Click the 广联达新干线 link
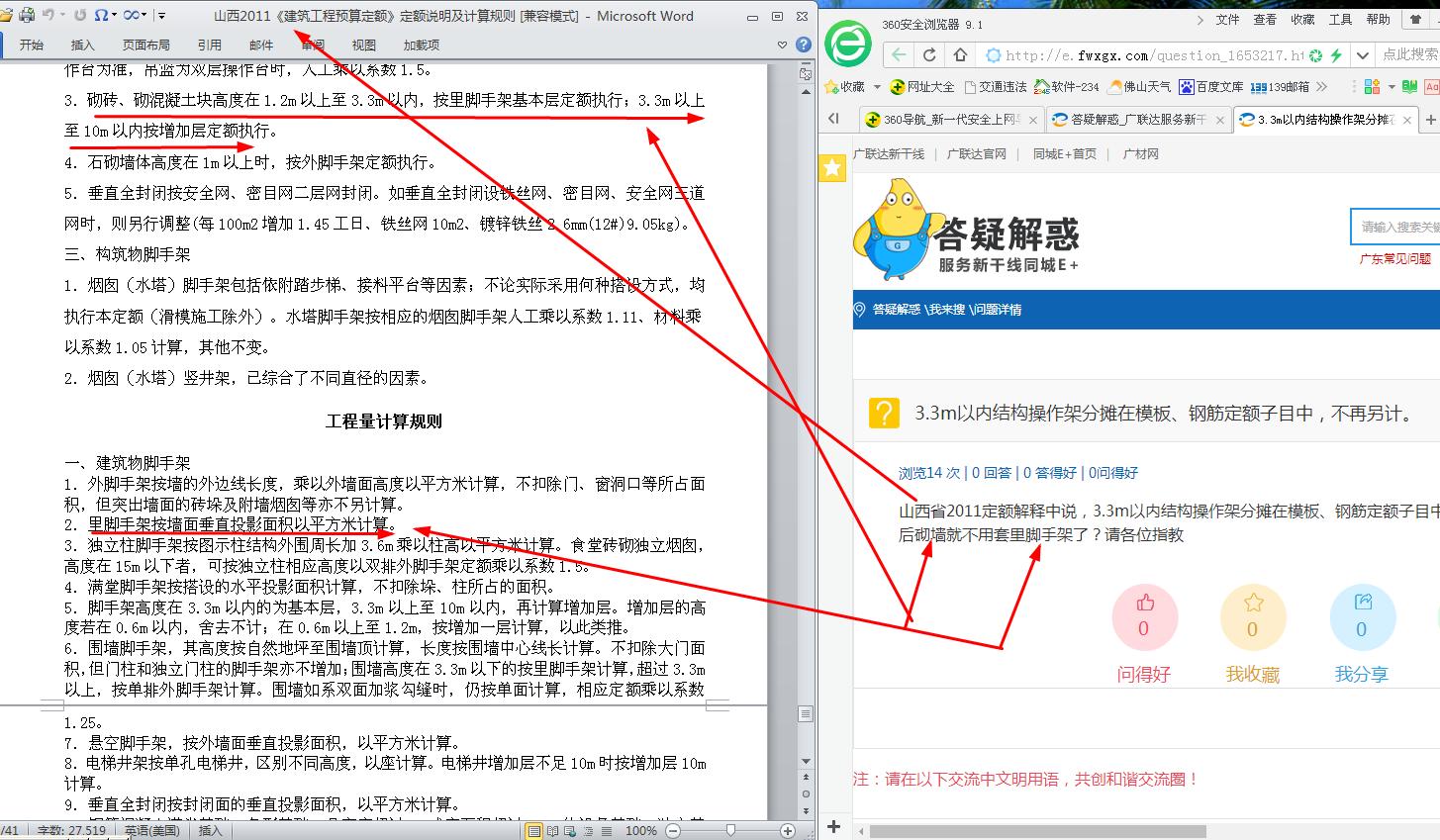 [889, 154]
